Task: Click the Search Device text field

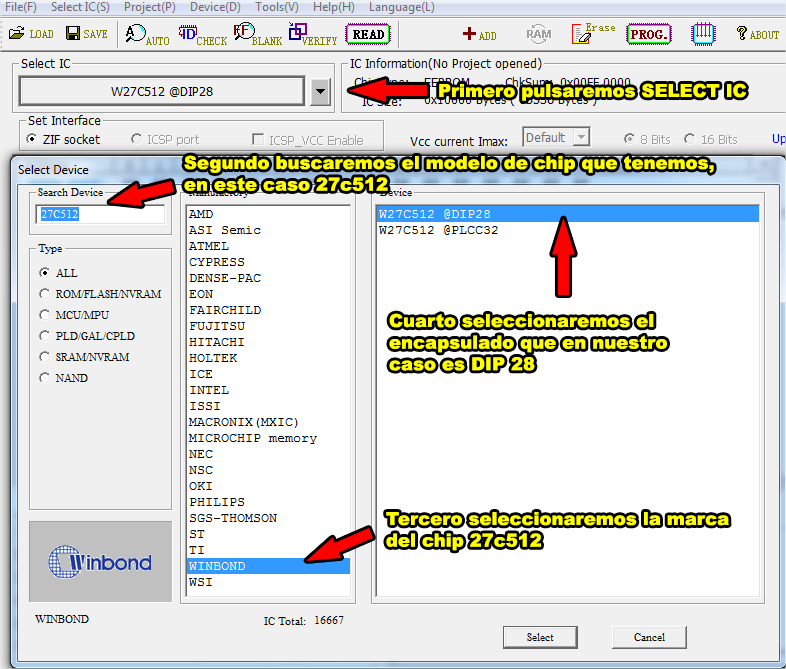Action: point(100,214)
